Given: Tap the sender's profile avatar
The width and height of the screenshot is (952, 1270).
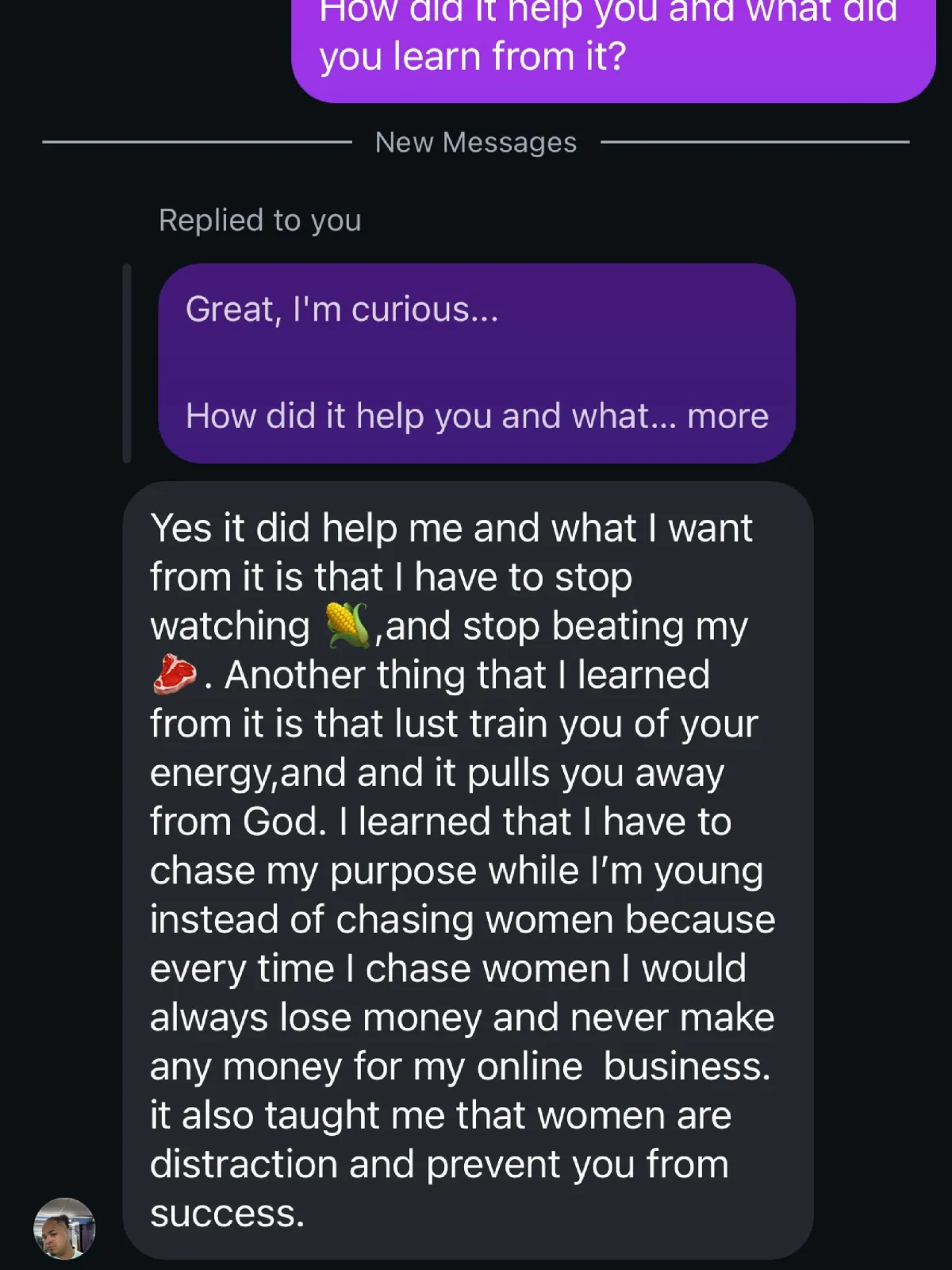Looking at the screenshot, I should [64, 1228].
